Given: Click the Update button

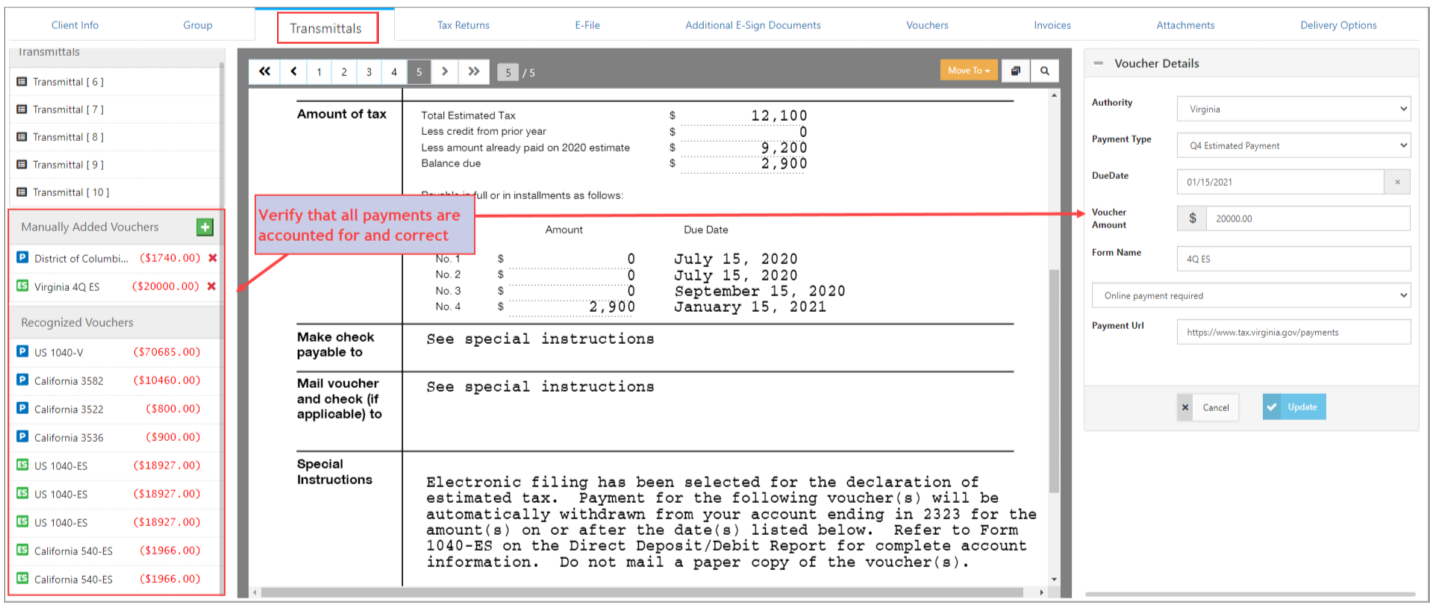Looking at the screenshot, I should click(1294, 407).
